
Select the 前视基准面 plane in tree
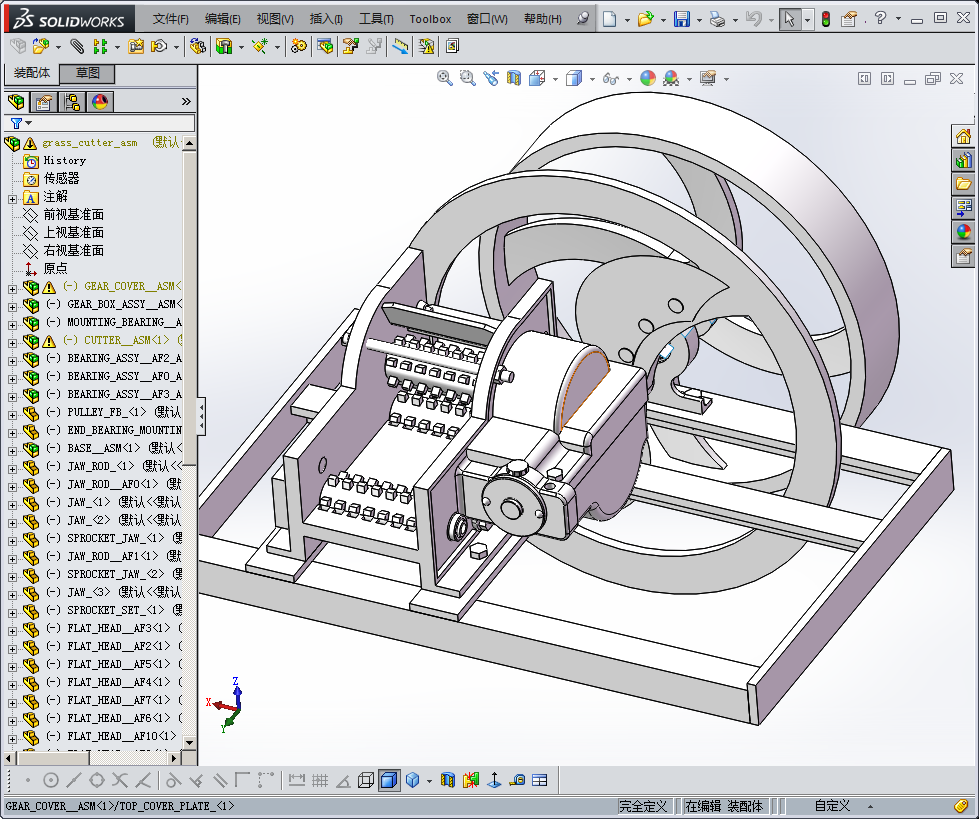[x=73, y=215]
